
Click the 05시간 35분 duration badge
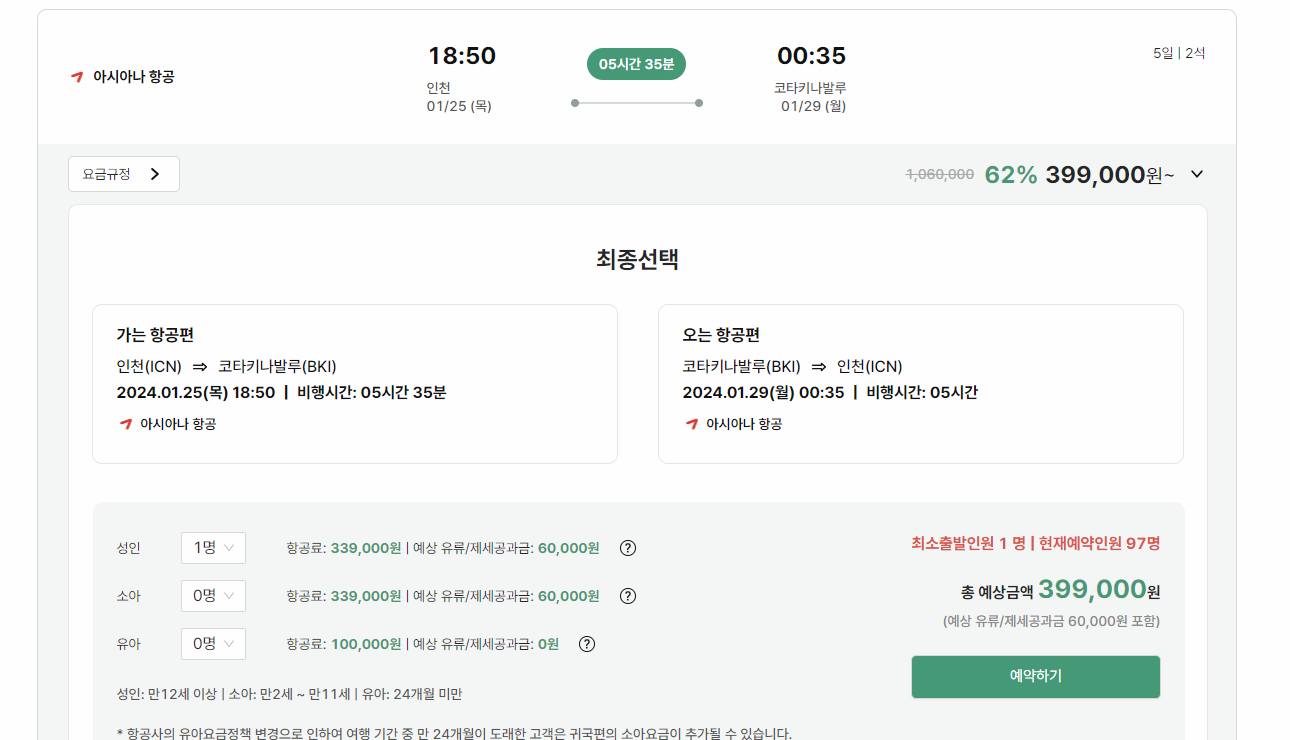click(636, 63)
